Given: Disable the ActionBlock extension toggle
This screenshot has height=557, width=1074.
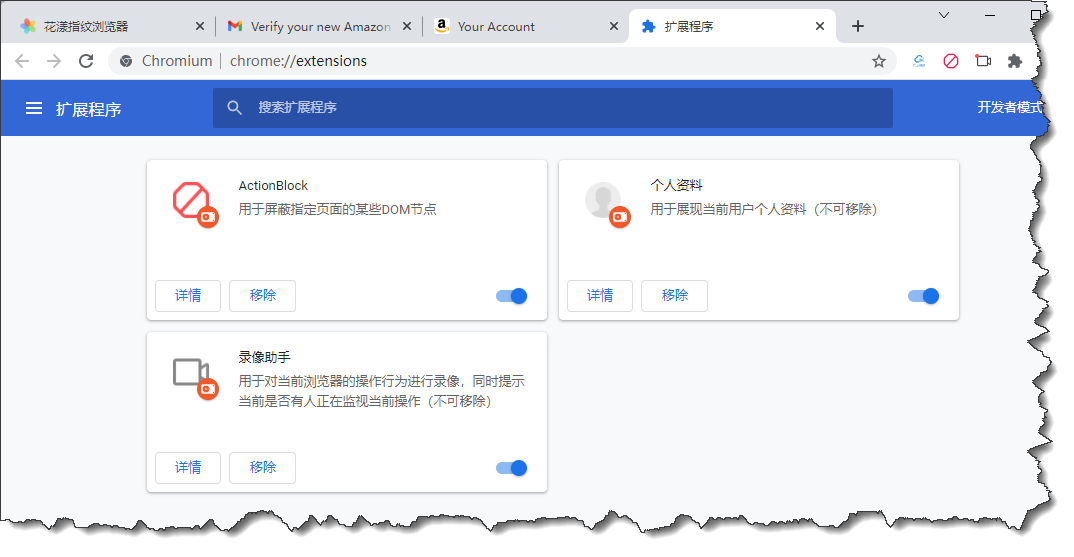Looking at the screenshot, I should pos(512,296).
